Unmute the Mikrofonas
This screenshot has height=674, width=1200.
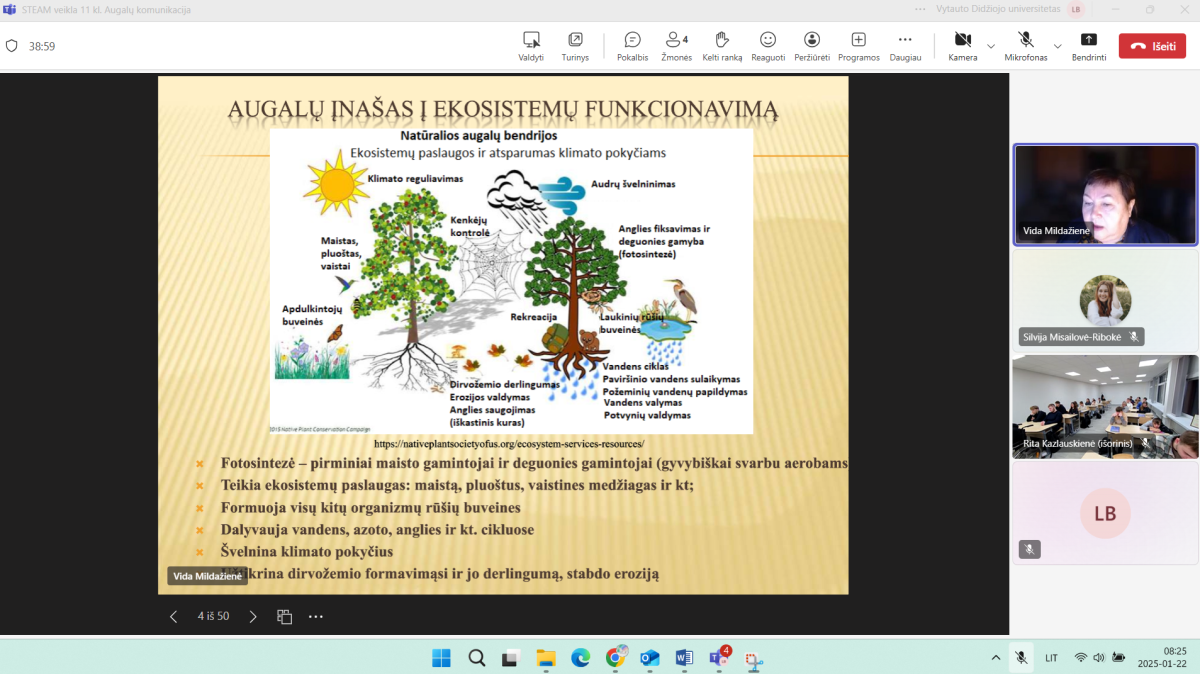[x=1026, y=46]
